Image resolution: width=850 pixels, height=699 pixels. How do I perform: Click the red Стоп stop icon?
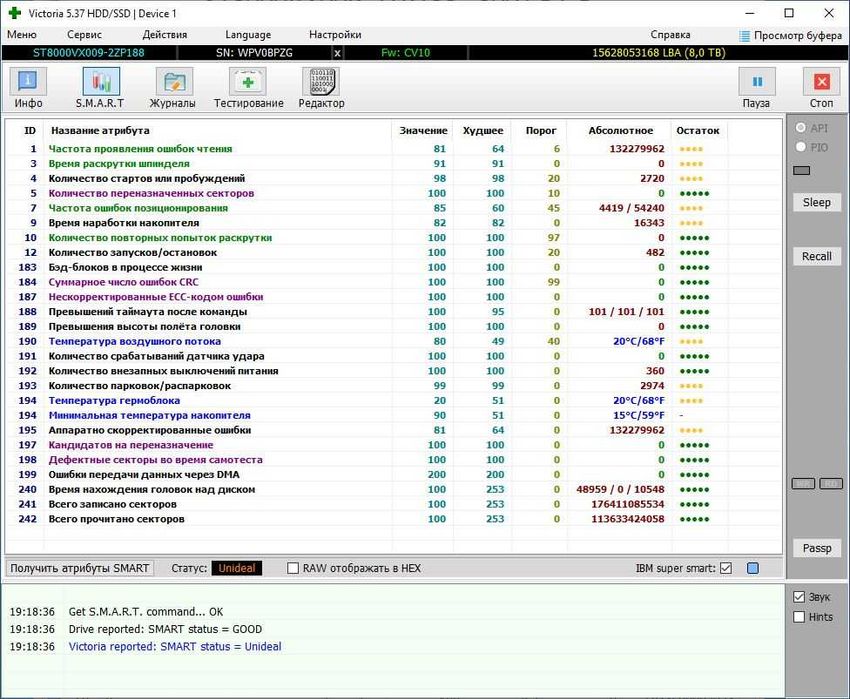point(821,81)
